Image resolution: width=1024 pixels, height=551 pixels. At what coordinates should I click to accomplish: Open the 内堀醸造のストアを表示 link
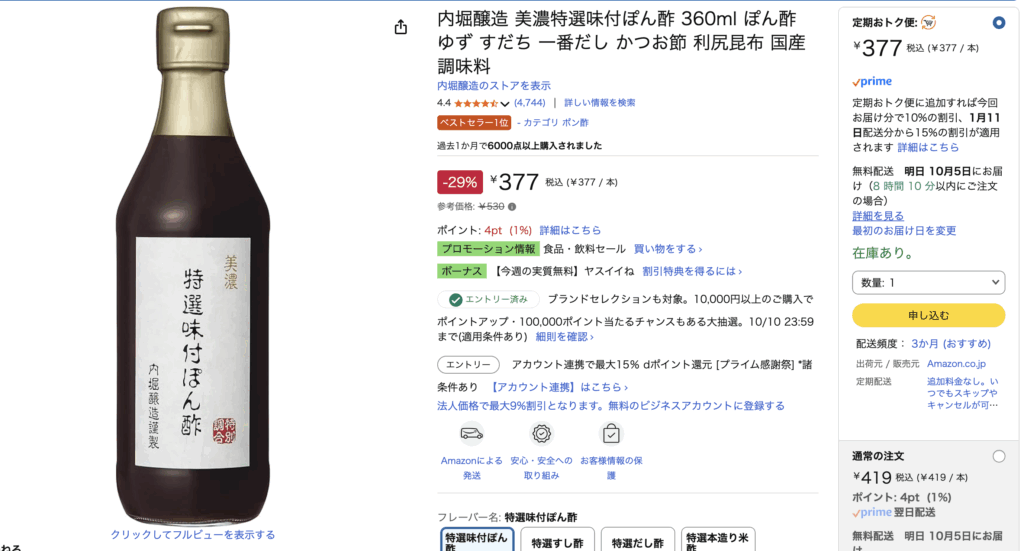coord(494,86)
